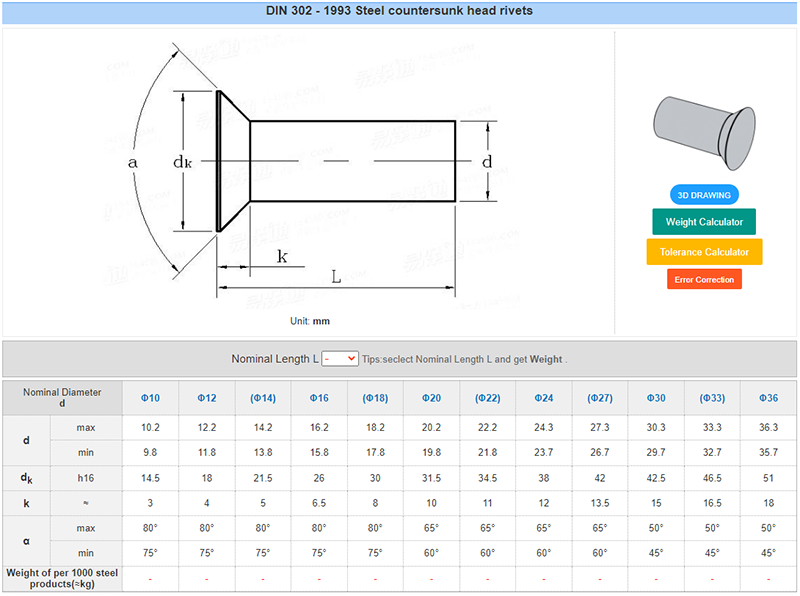Select the Φ16 diameter column header
The width and height of the screenshot is (800, 596).
click(x=319, y=398)
